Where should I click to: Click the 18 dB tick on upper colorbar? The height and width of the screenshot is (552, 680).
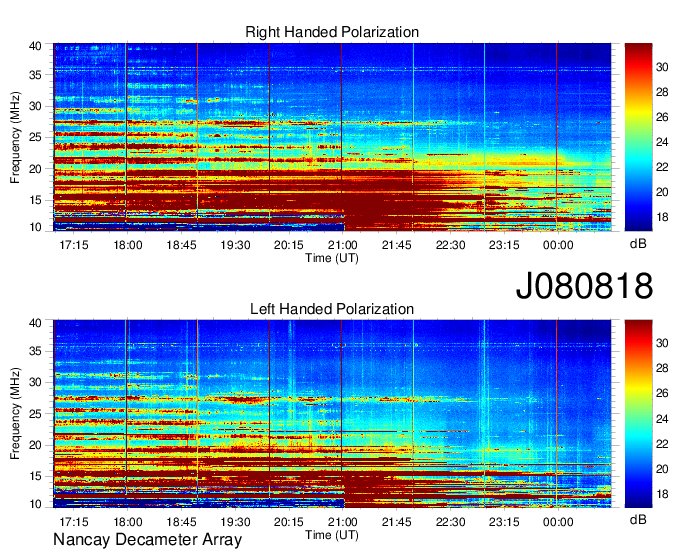[662, 217]
